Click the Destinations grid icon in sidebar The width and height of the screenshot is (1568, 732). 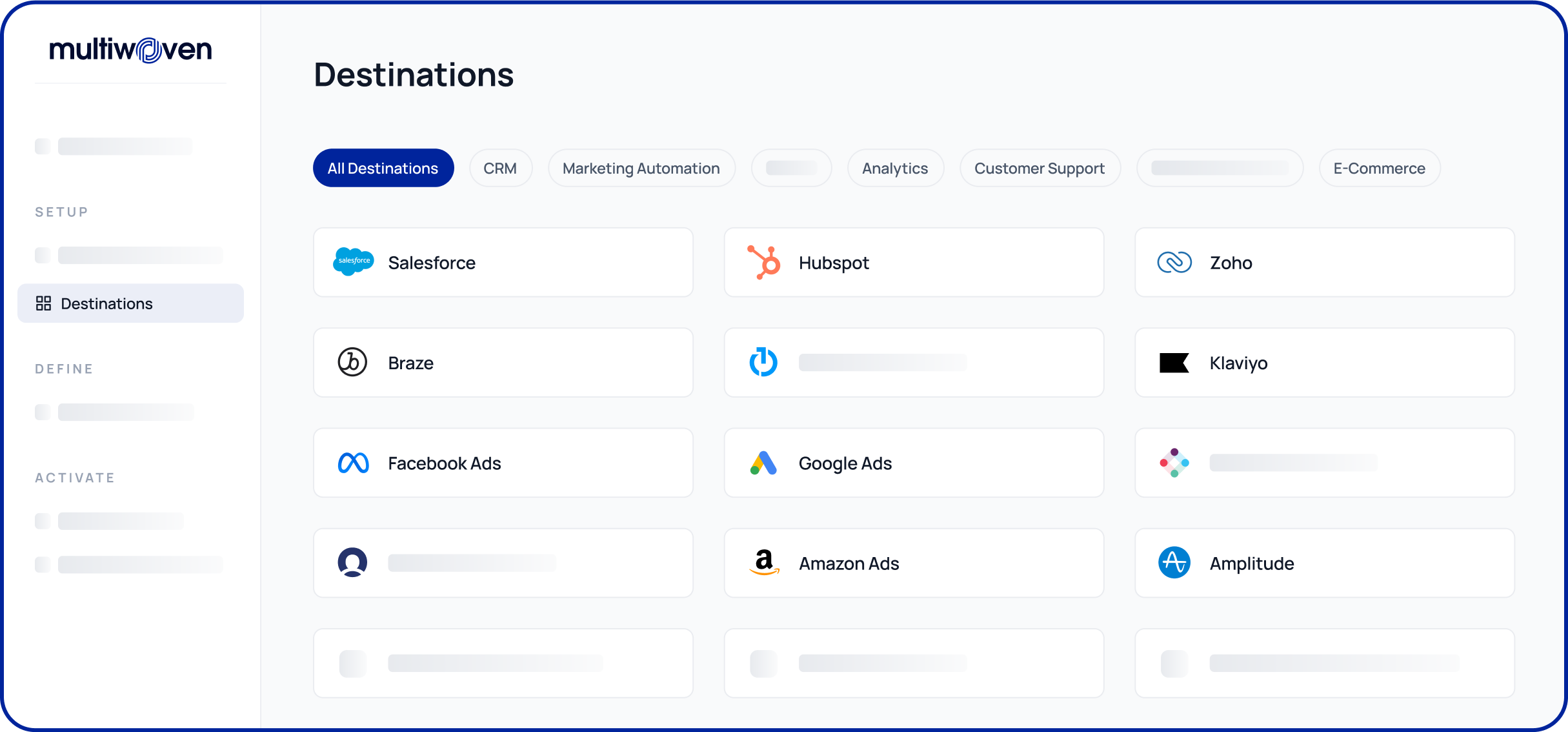(x=43, y=303)
